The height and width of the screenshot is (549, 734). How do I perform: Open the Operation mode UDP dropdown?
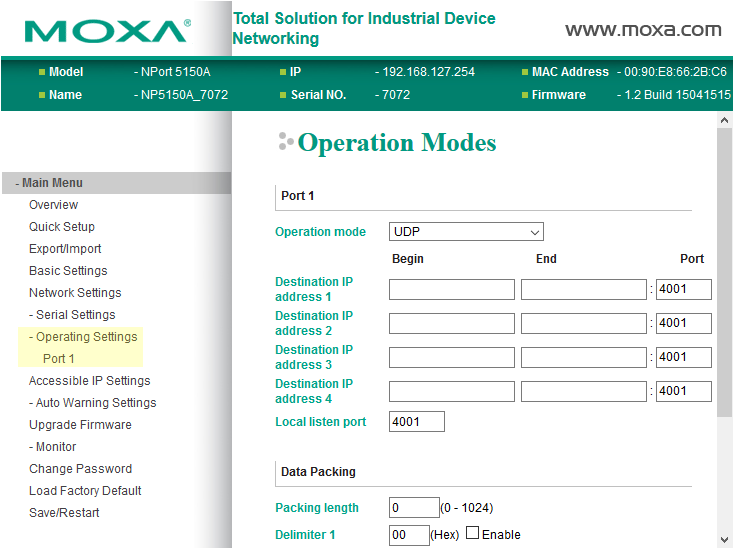tap(466, 232)
